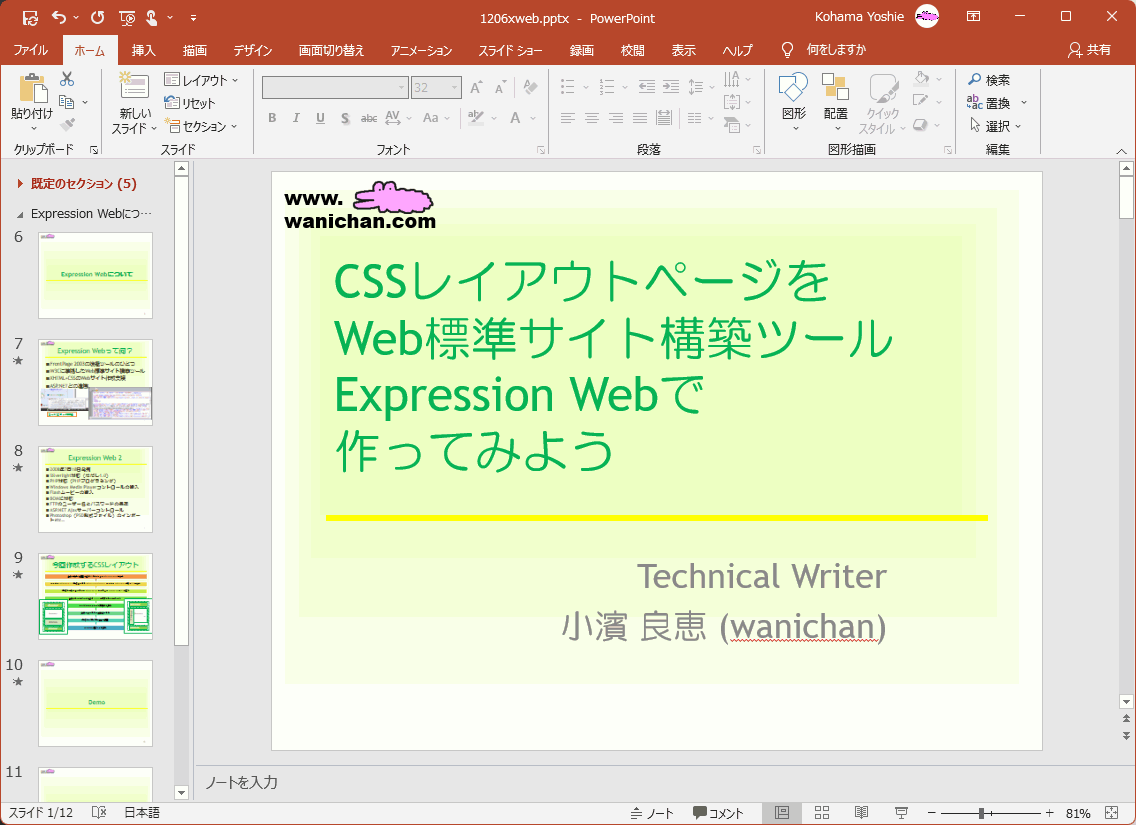The image size is (1136, 825).
Task: Clear all formatting with the eraser icon
Action: (530, 88)
